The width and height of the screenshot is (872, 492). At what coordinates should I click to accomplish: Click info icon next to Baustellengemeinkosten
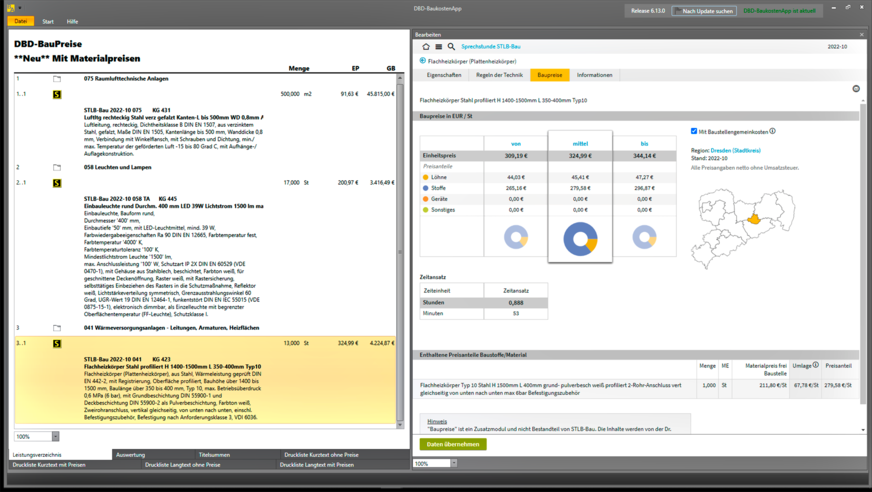click(x=773, y=131)
